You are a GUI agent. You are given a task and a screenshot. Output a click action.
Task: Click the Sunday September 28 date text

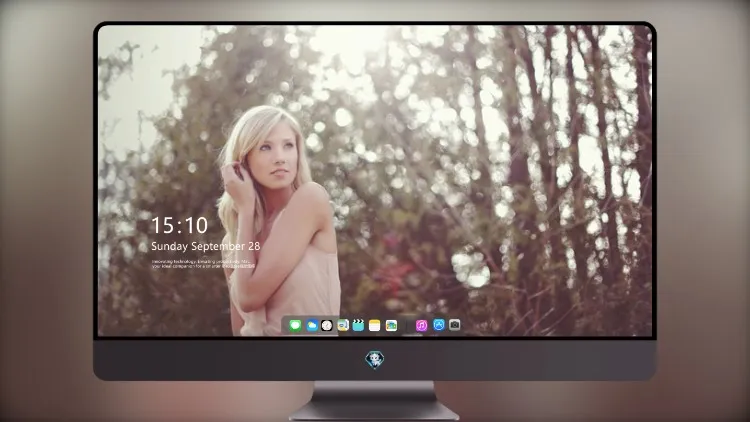pos(206,246)
